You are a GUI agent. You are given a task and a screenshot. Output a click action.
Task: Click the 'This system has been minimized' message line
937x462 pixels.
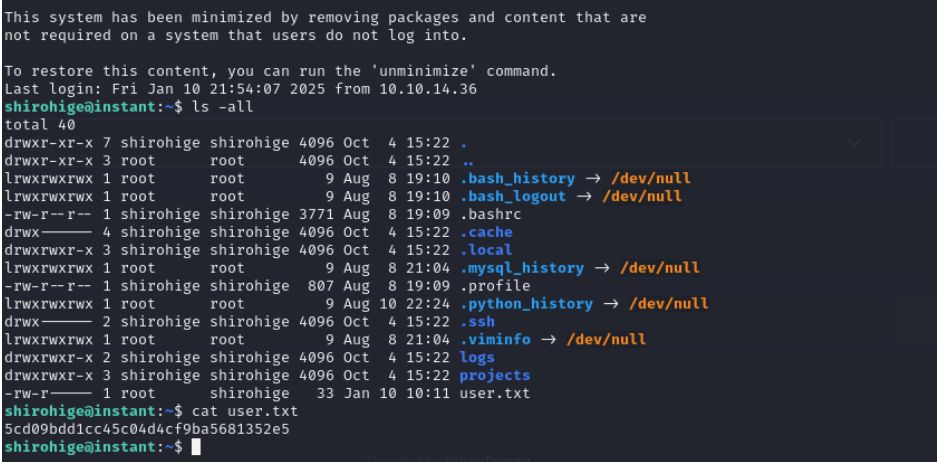coord(325,17)
